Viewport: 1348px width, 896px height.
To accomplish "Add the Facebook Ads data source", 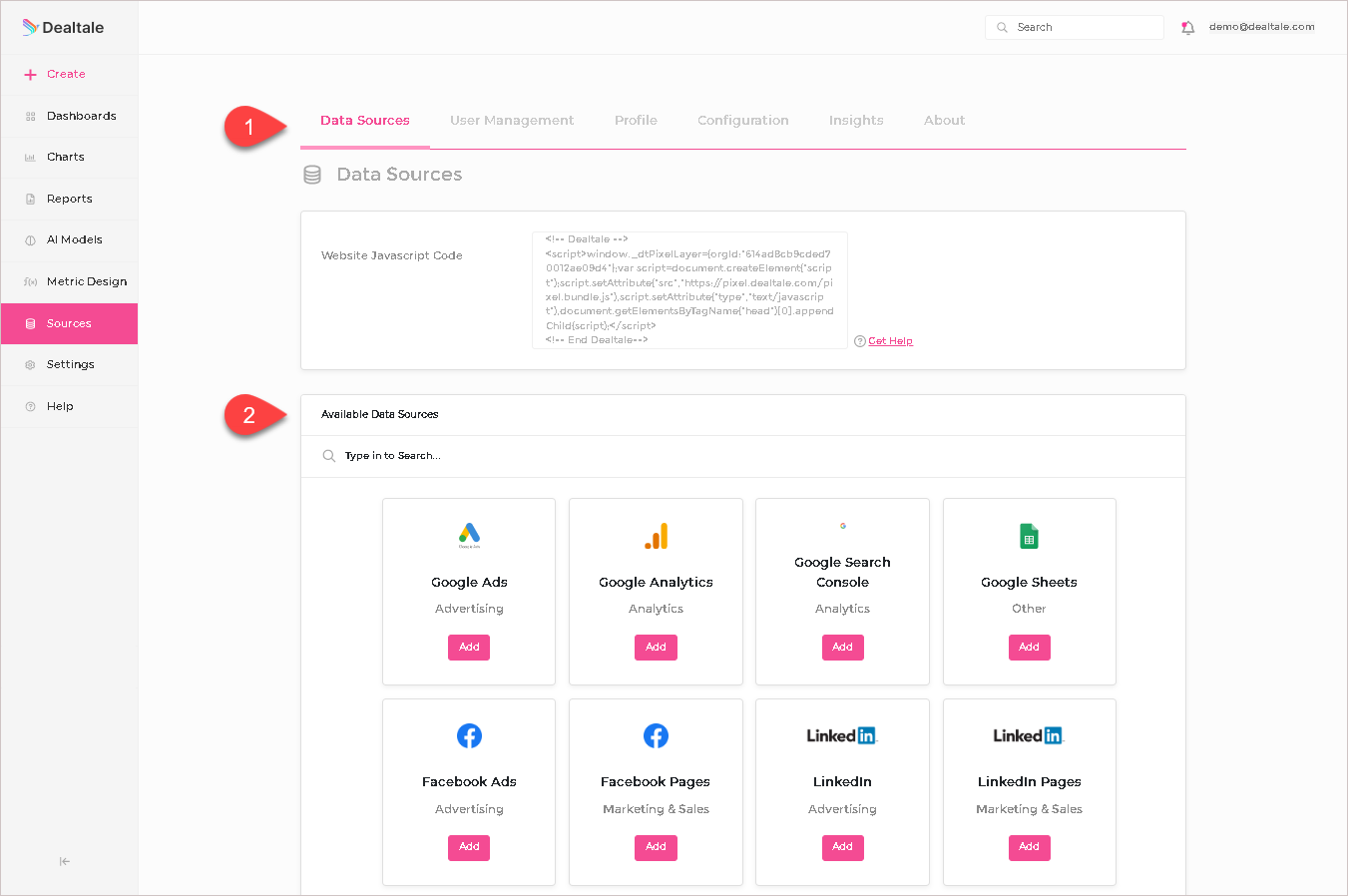I will point(469,847).
